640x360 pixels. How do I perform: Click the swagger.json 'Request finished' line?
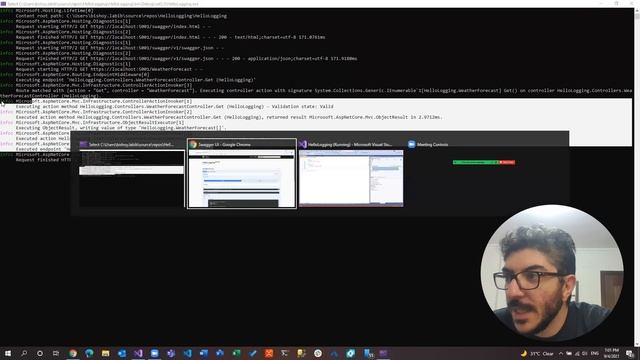pos(186,58)
